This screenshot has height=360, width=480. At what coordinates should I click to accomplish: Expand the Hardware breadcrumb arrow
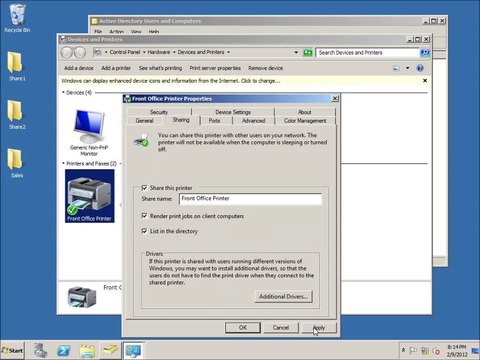174,52
